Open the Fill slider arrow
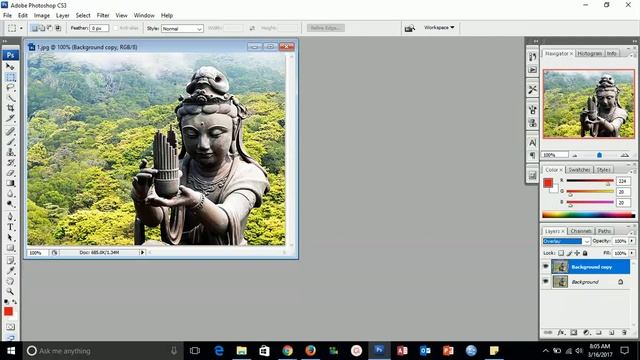640x360 pixels. [x=632, y=253]
